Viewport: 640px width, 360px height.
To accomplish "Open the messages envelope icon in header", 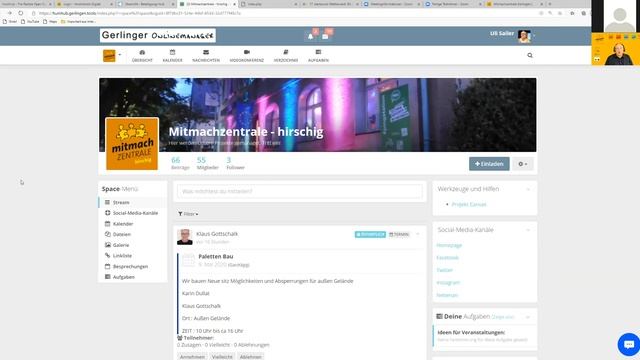I will click(325, 36).
